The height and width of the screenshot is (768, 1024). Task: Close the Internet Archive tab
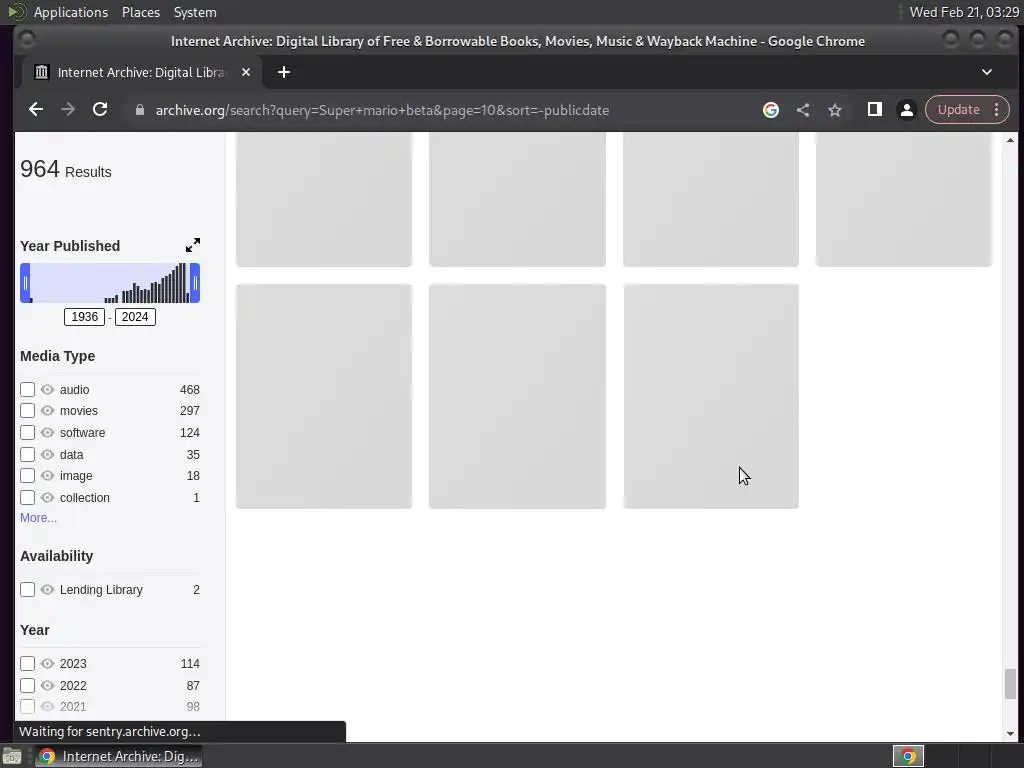(x=246, y=72)
